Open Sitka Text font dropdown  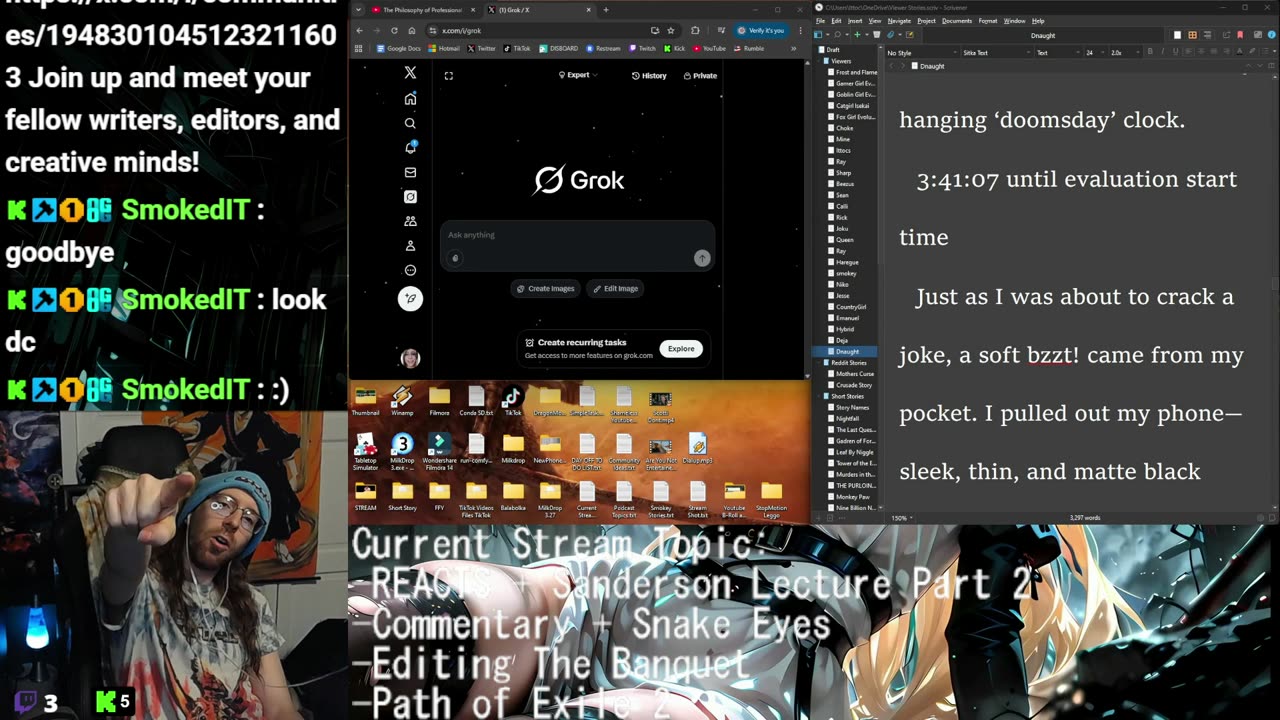(x=995, y=53)
